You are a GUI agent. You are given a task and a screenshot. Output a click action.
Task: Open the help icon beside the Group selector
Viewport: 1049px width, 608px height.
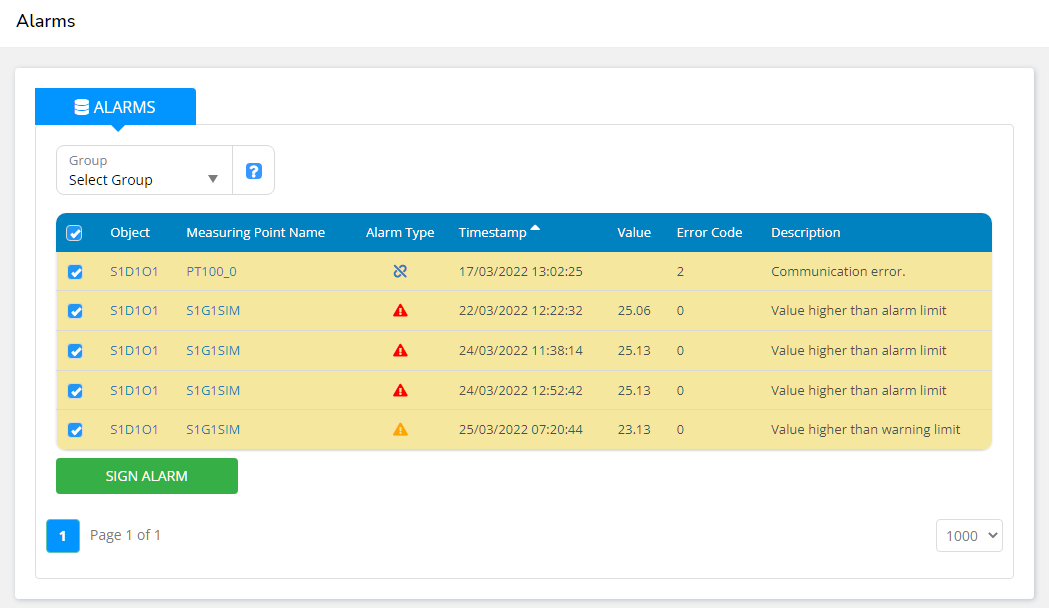point(253,169)
